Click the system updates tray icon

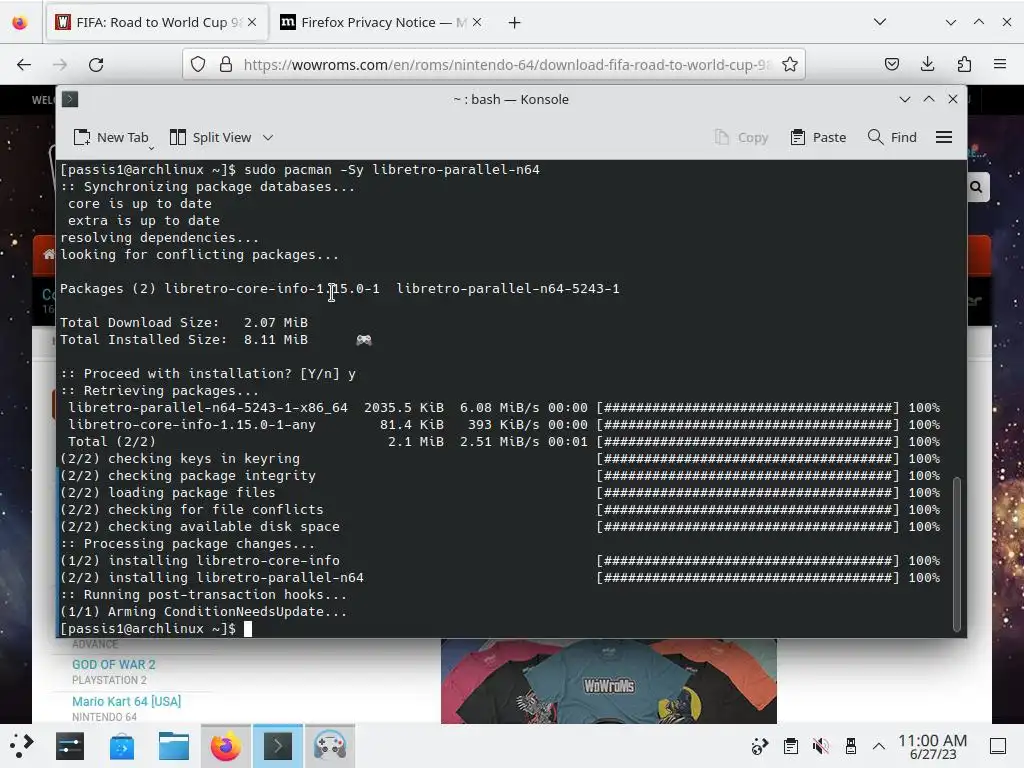click(760, 746)
